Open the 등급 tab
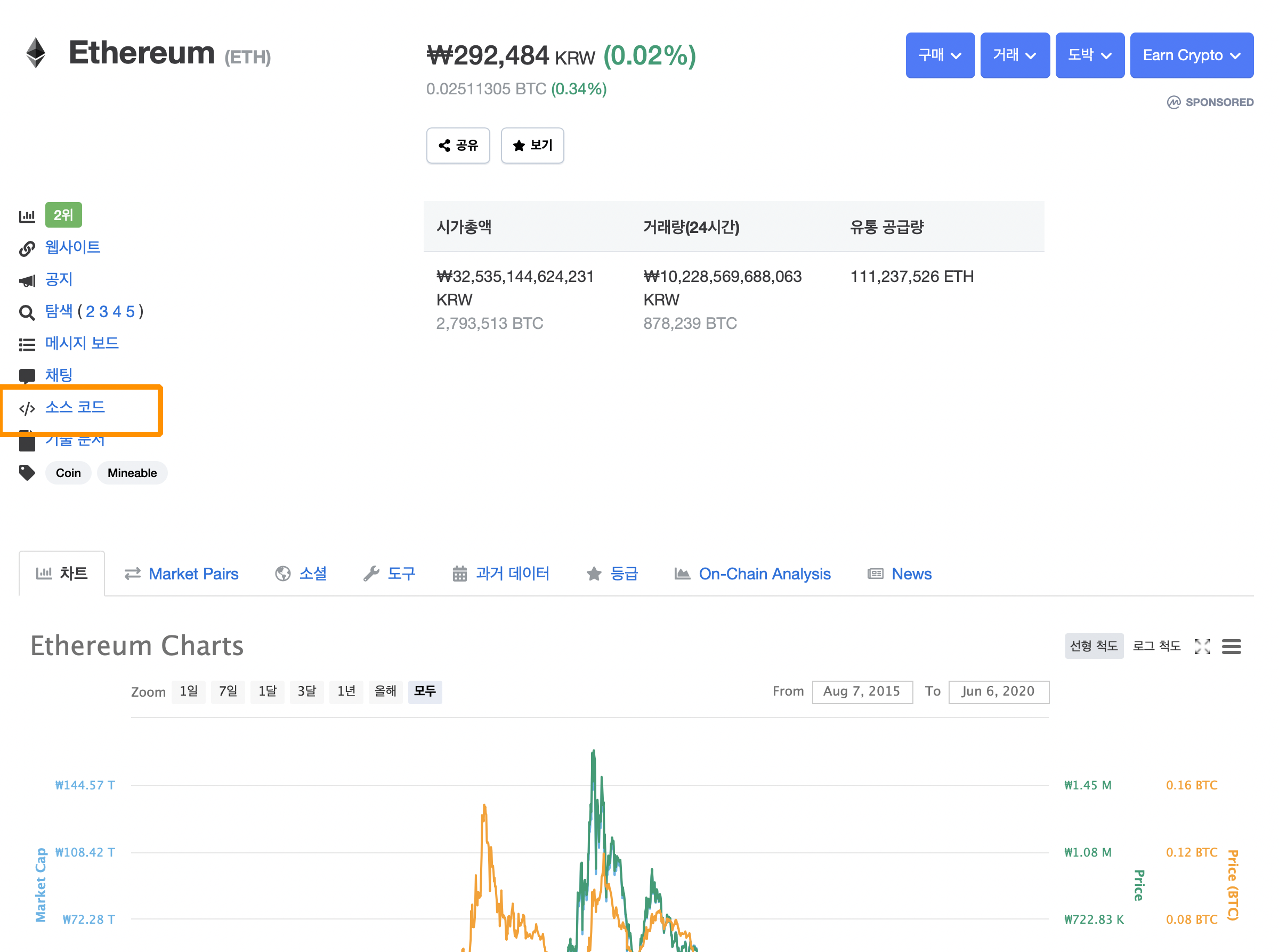1279x952 pixels. [612, 574]
